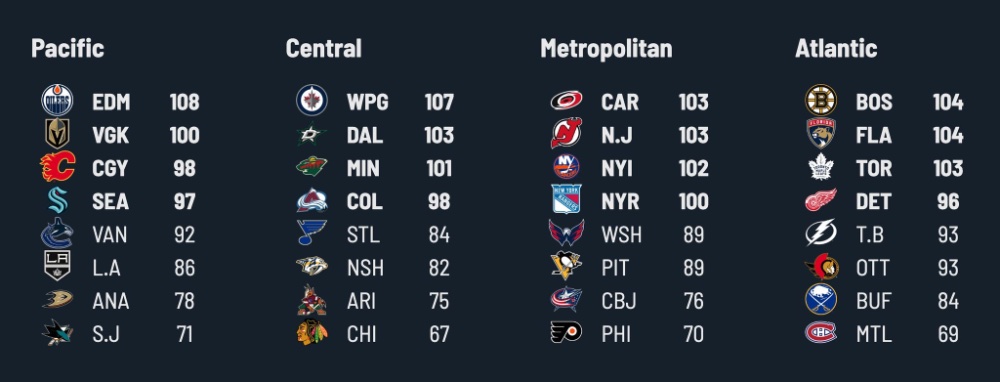
Task: Click the Edmonton Oilers logo
Action: point(57,101)
